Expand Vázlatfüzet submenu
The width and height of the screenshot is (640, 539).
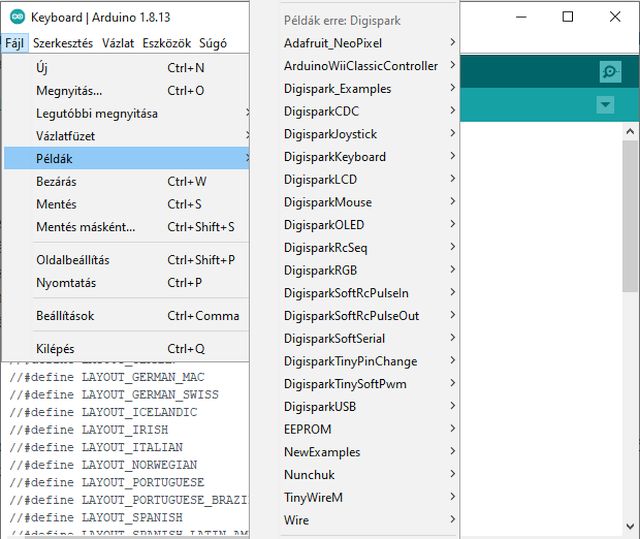point(127,136)
